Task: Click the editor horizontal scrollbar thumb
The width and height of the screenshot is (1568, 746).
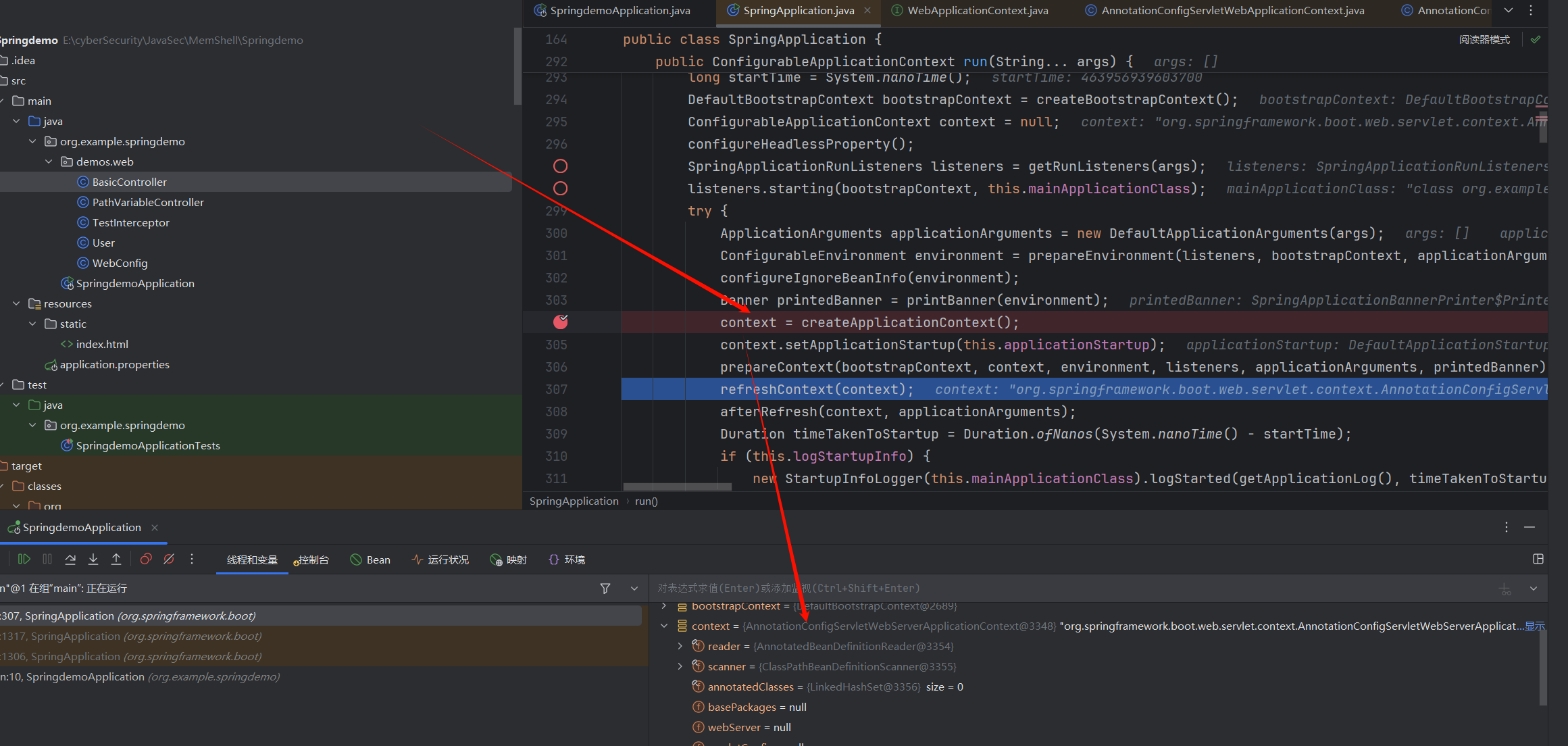Action: [x=677, y=487]
